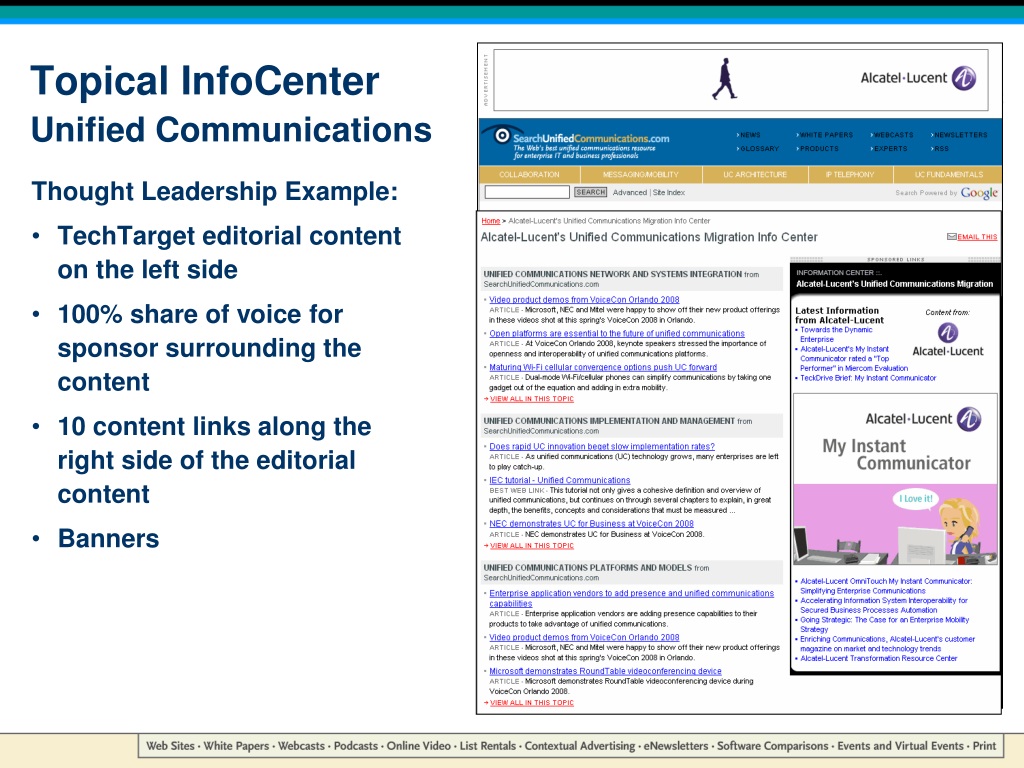Screen dimensions: 1024x768
Task: Open the RSS navigation link
Action: [x=940, y=149]
